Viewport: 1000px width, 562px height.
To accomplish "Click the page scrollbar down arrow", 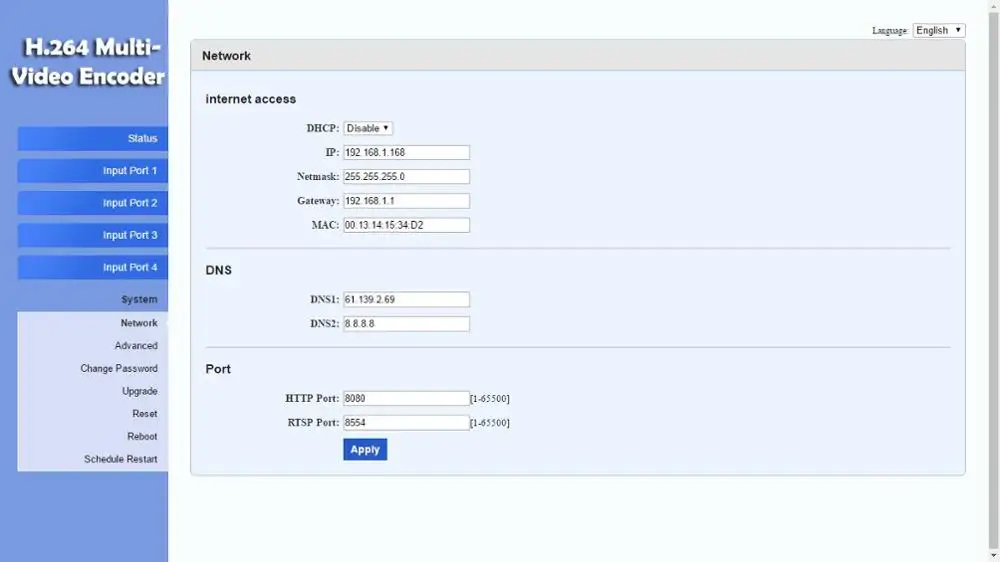I will coord(994,556).
